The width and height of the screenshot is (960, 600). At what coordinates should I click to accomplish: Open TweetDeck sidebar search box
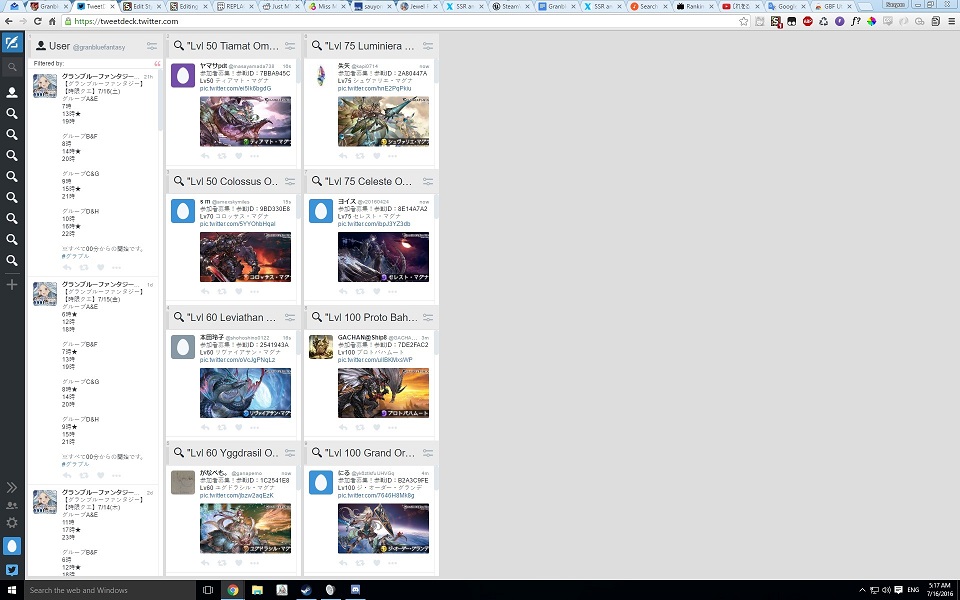[12, 67]
